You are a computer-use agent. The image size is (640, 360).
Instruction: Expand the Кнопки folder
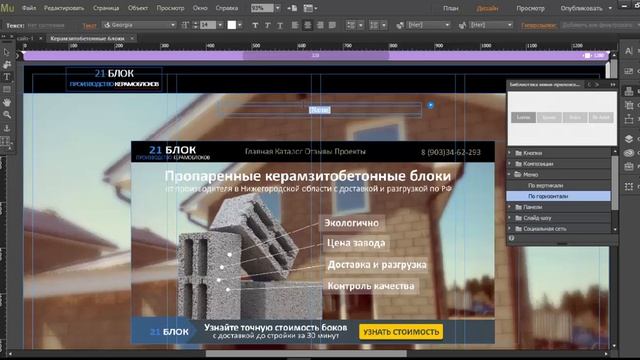[x=509, y=153]
